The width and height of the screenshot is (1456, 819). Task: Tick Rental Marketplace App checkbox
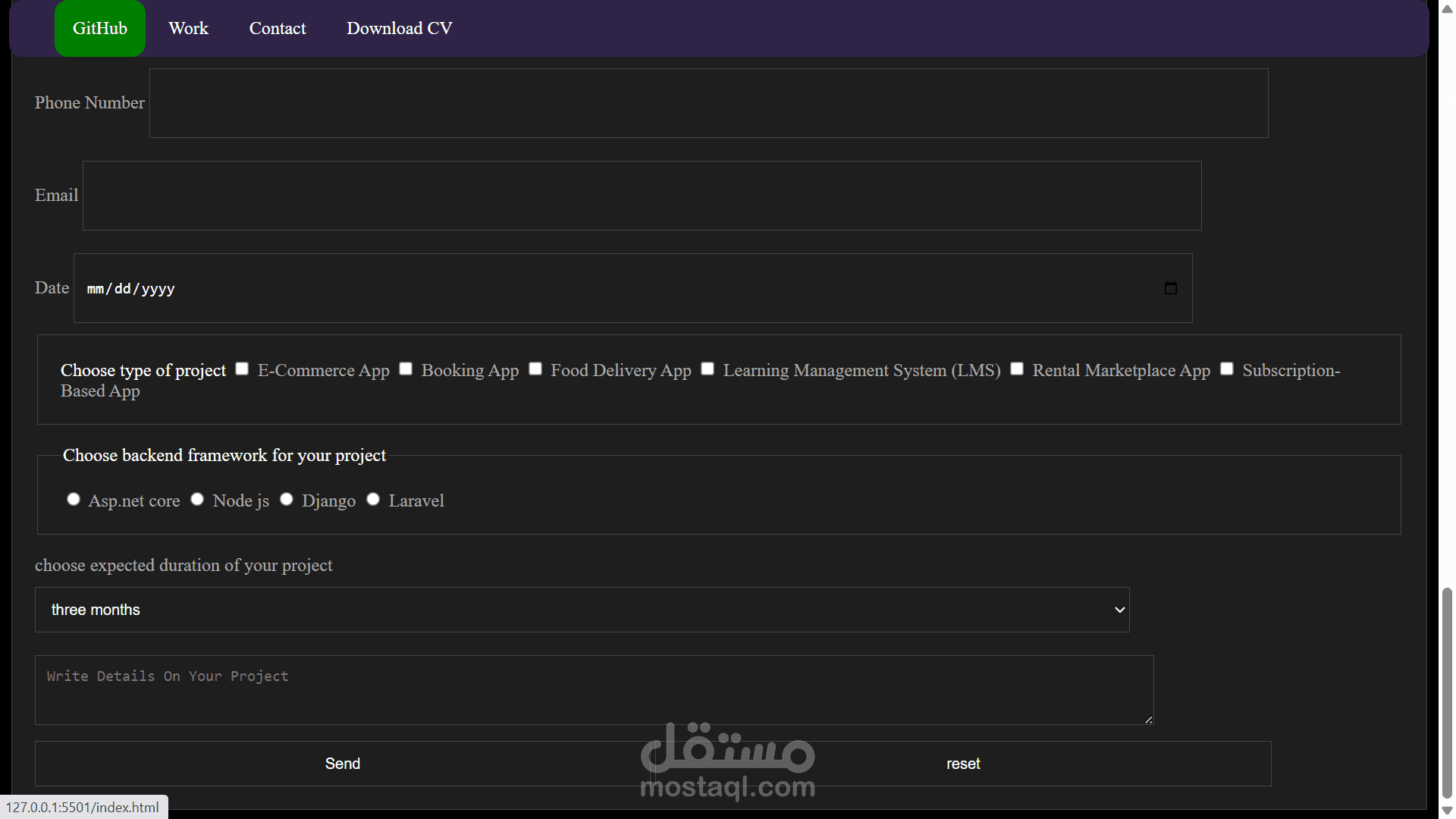[1017, 369]
